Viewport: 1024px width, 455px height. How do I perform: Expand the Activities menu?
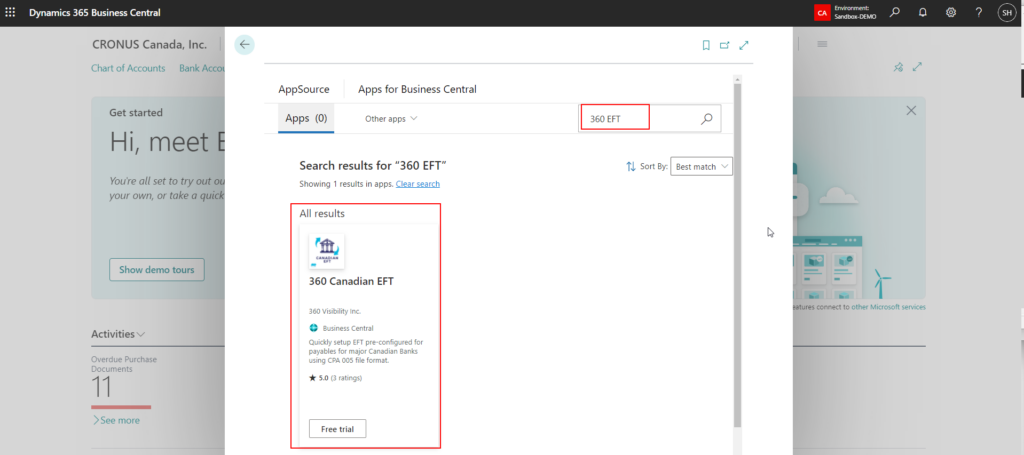118,334
